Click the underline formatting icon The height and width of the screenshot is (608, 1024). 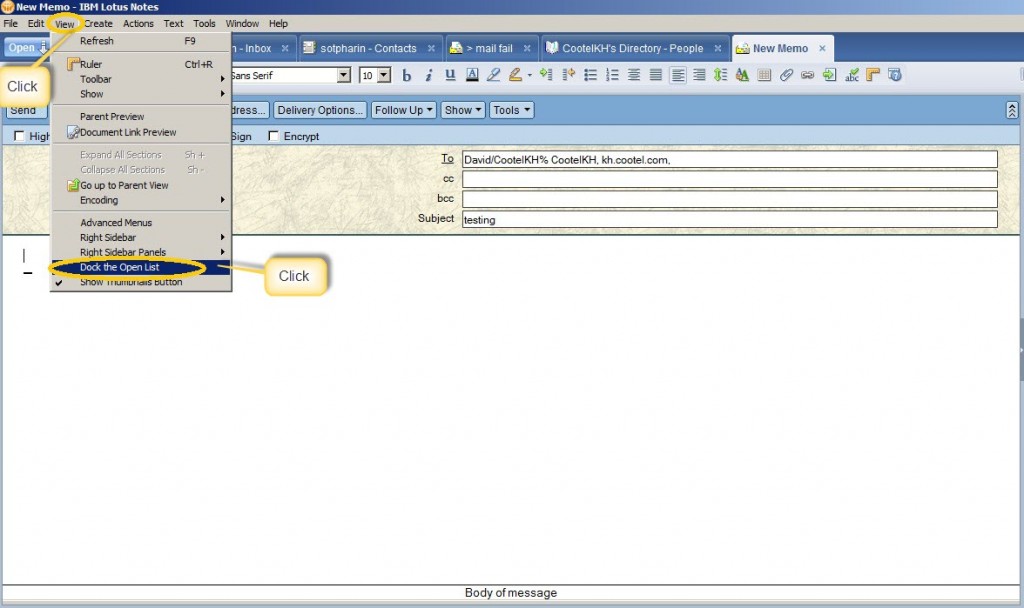(x=450, y=75)
